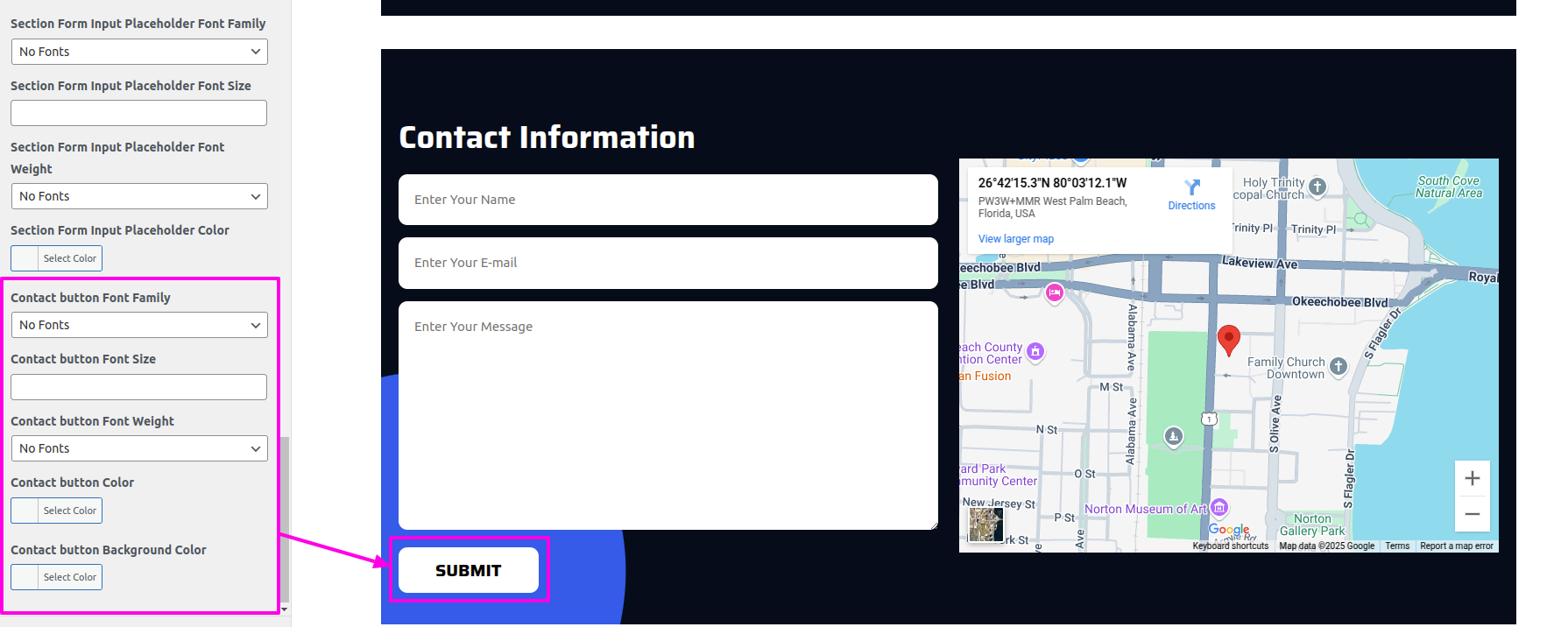
Task: Open Keyboard shortcuts on map
Action: (1230, 546)
